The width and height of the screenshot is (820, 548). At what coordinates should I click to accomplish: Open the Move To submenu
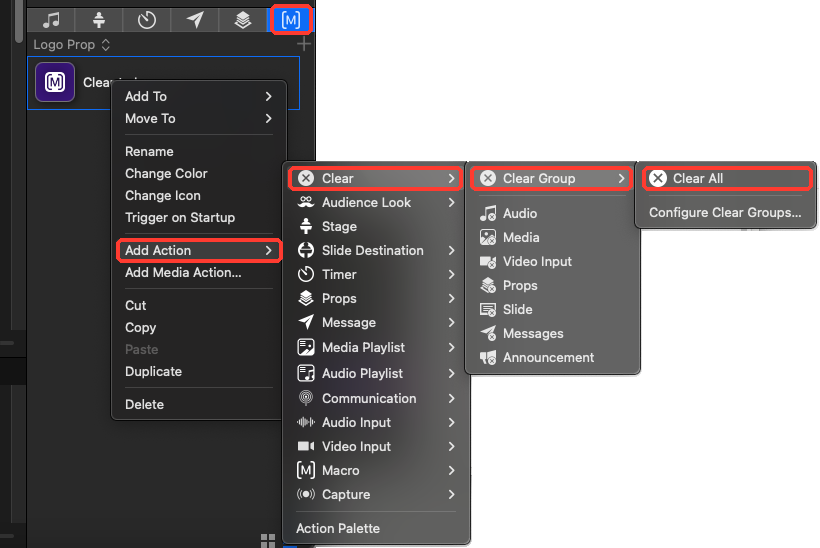click(x=199, y=118)
